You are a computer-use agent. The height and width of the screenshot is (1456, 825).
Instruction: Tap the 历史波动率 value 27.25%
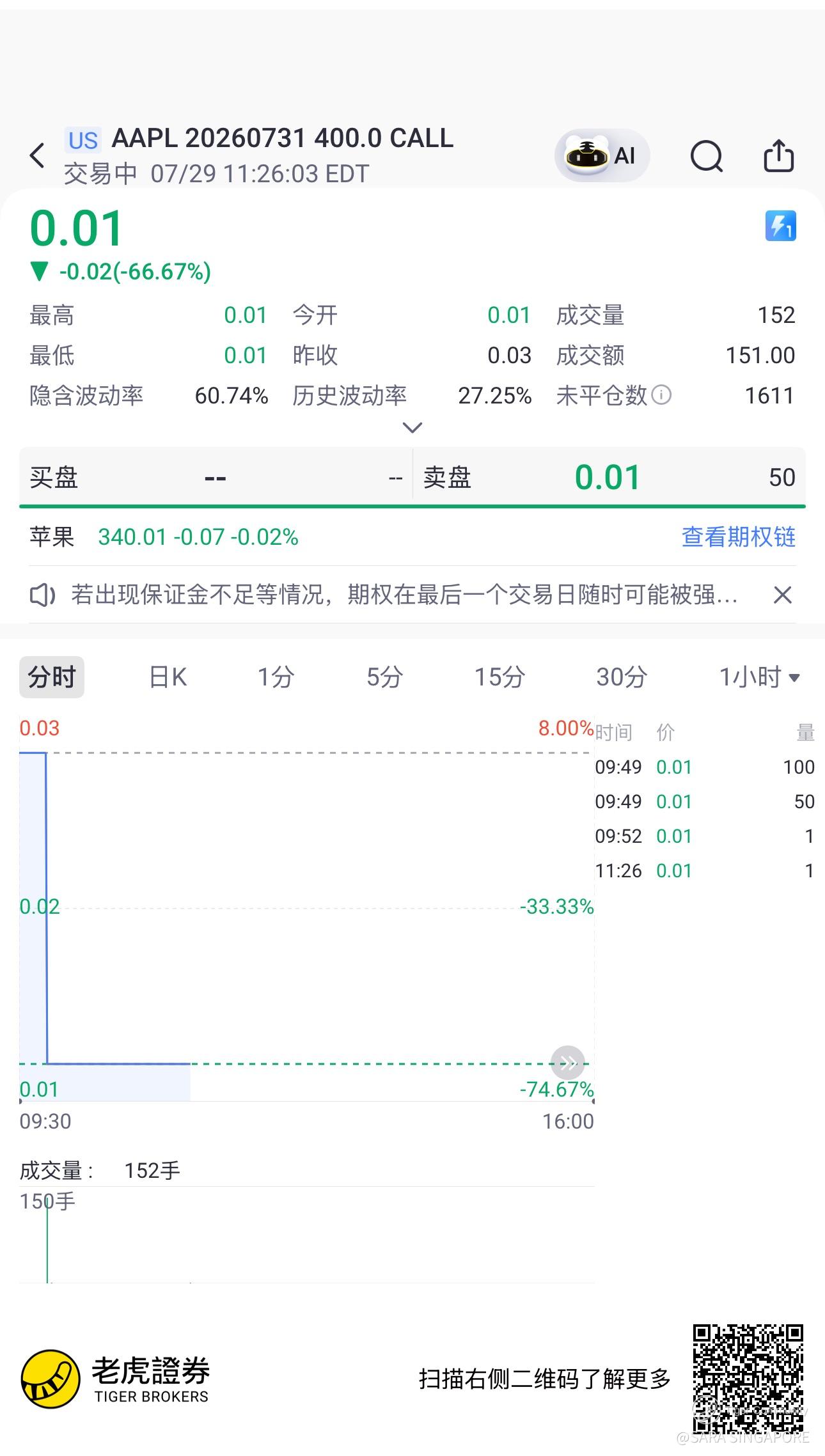[x=495, y=396]
